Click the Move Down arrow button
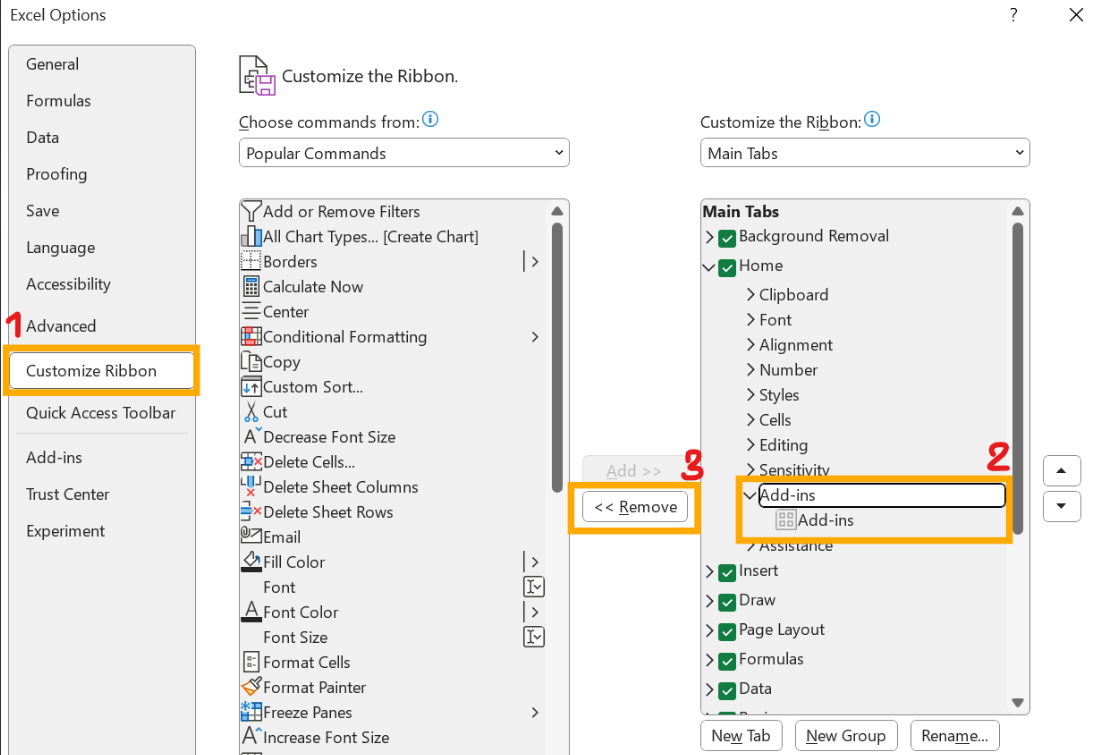This screenshot has width=1101, height=755. point(1061,506)
